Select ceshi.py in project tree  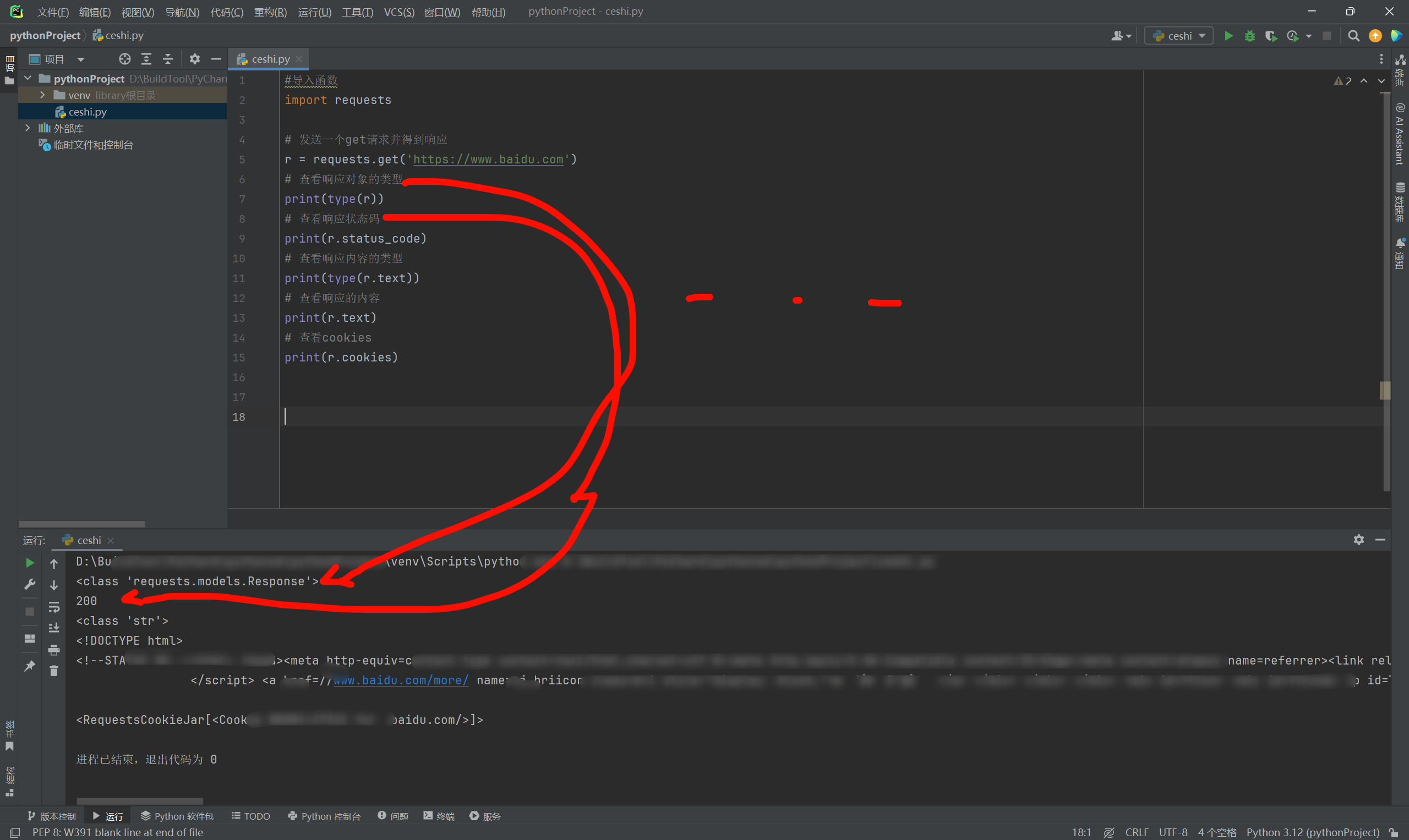(87, 112)
